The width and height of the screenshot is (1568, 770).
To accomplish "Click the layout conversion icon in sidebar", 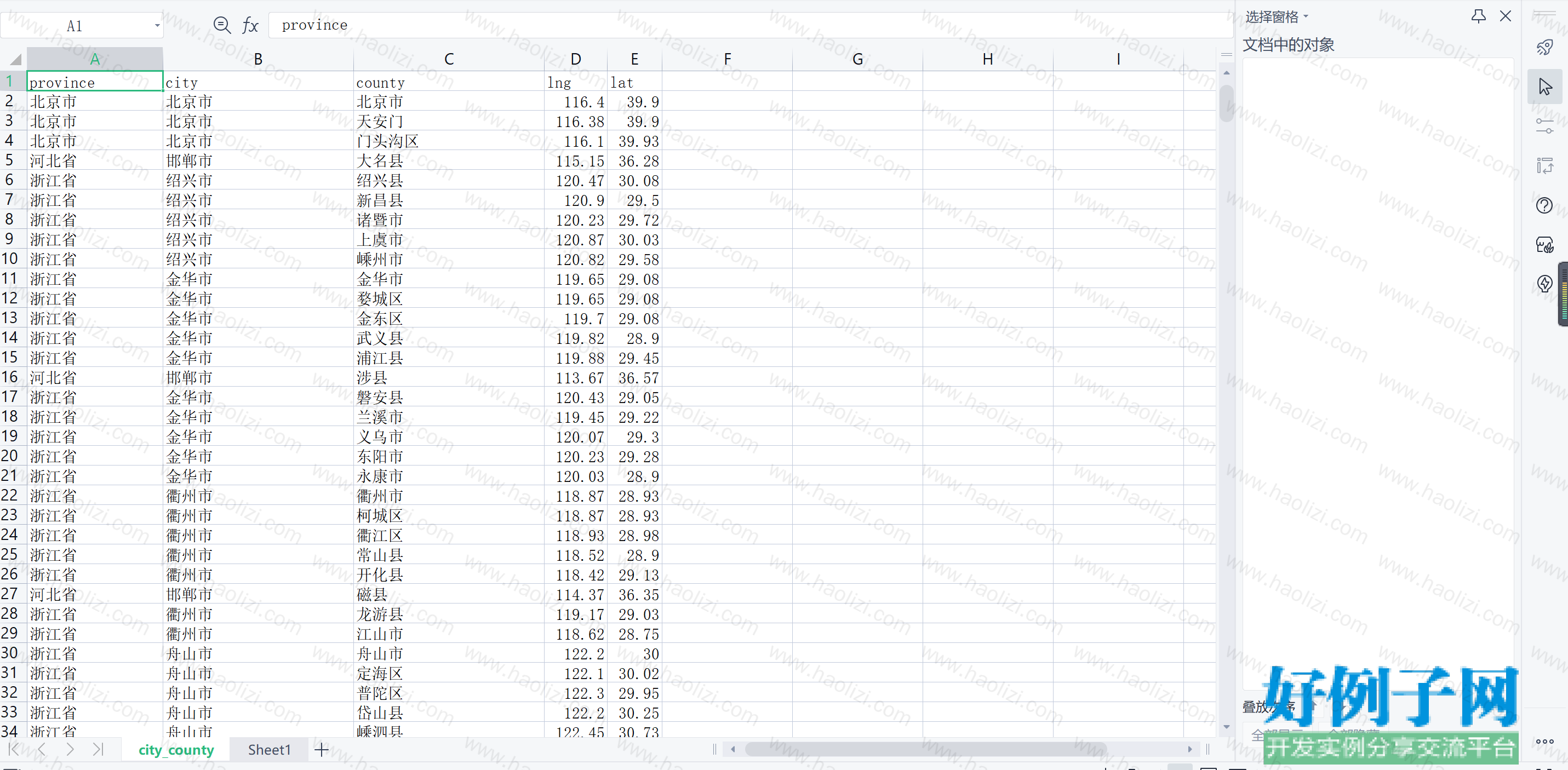I will (1544, 165).
